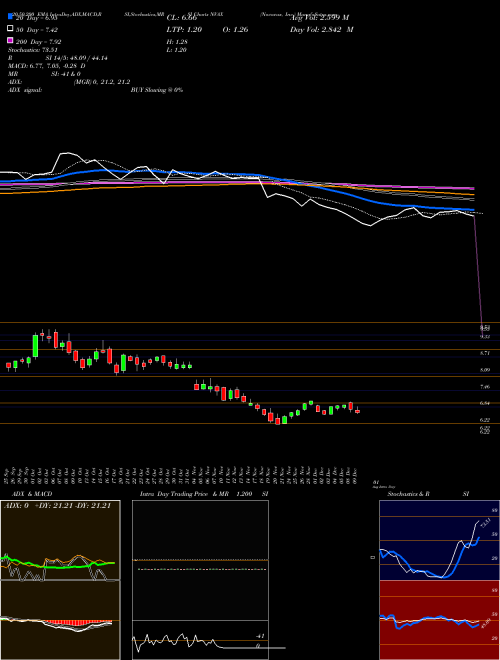500x660 pixels.
Task: Click the 'Intra Day Trading Price & MR' title
Action: coord(184,494)
